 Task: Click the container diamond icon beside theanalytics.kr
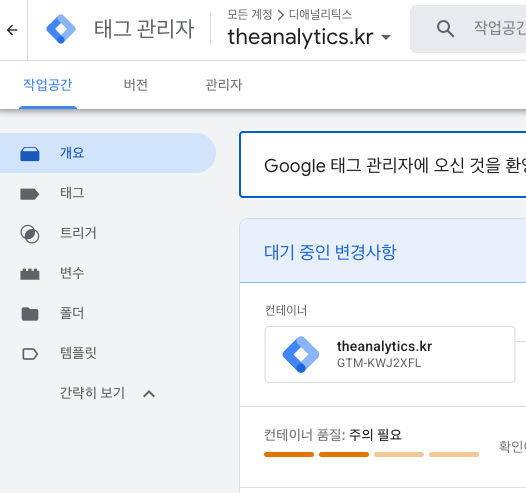pos(301,354)
